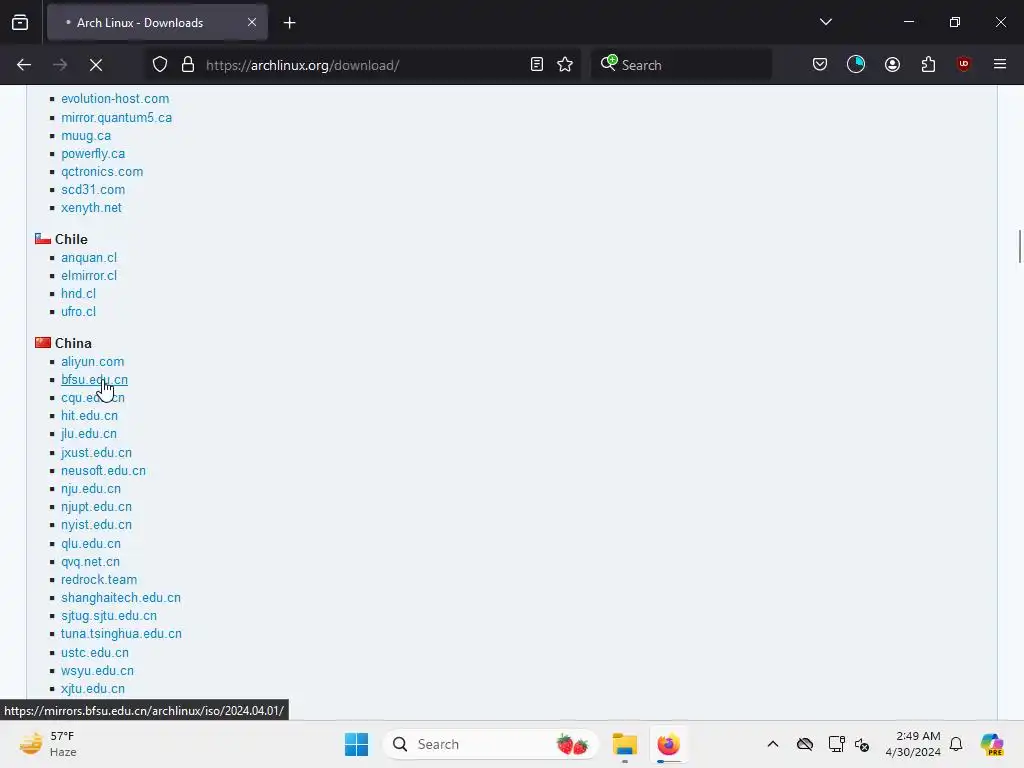Open Copilot preview icon in taskbar

[991, 744]
